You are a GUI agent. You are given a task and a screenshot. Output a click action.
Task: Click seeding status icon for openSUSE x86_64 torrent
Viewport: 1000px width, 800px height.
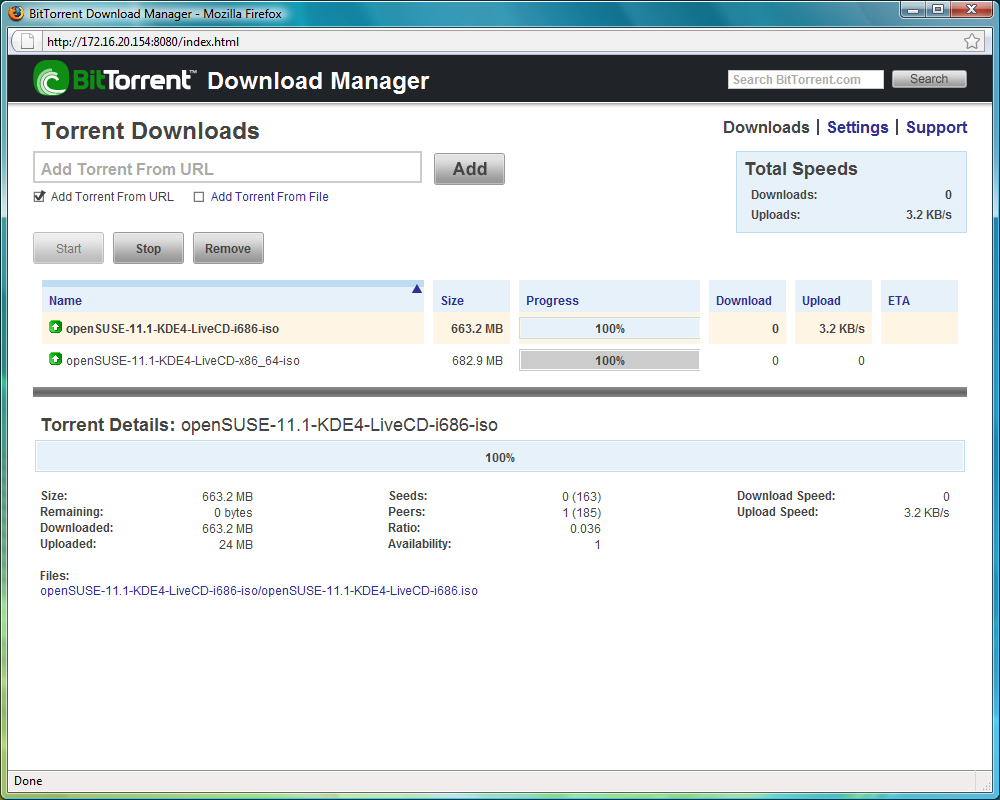[55, 359]
